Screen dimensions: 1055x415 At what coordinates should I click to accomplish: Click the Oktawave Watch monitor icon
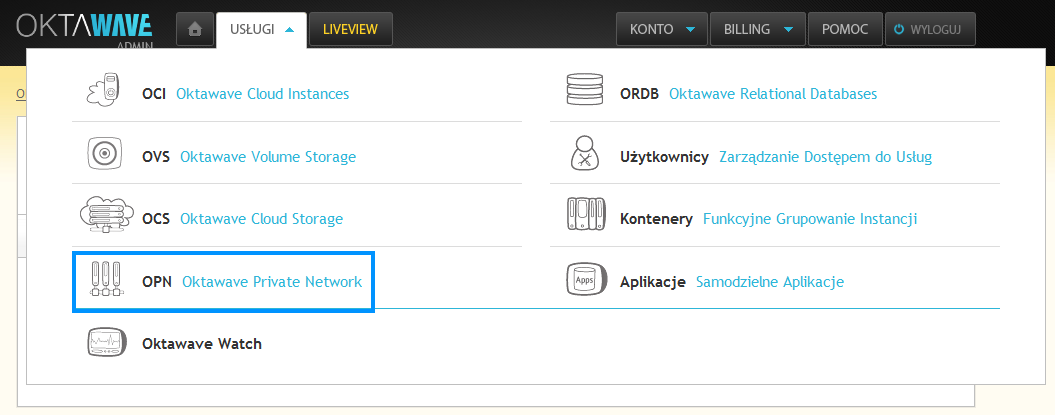[106, 343]
